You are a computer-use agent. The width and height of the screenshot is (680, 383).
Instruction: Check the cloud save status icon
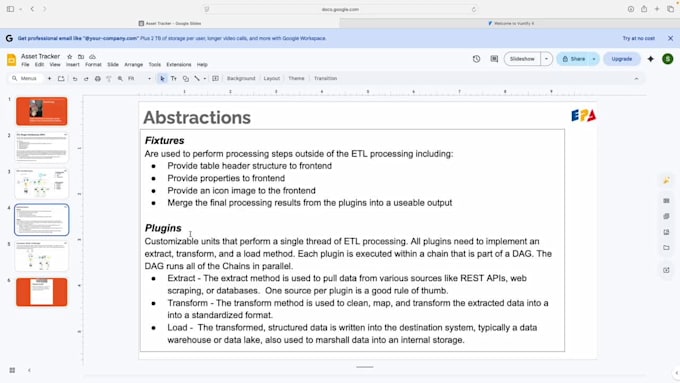pyautogui.click(x=92, y=56)
